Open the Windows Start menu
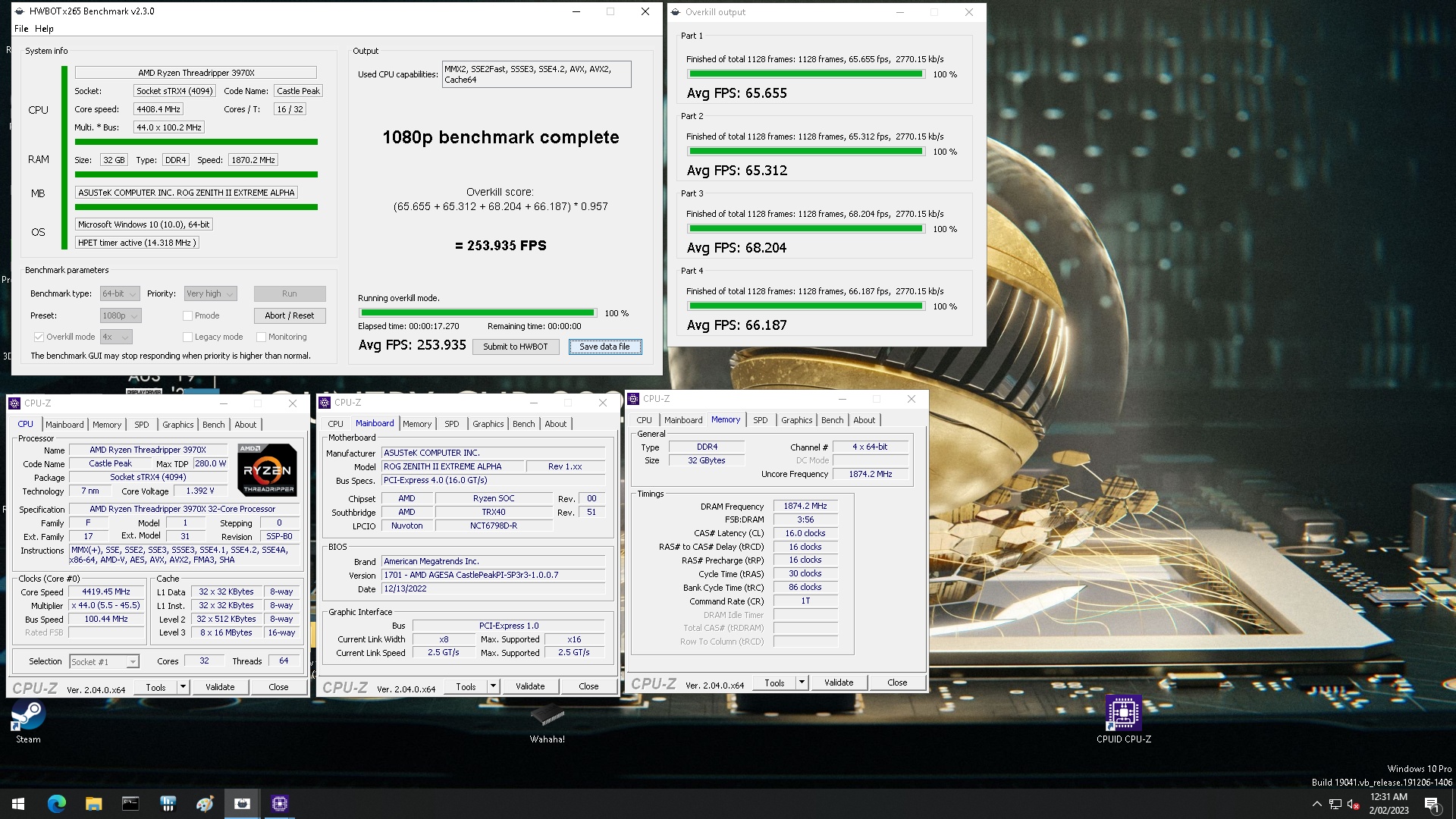1456x819 pixels. coord(18,804)
